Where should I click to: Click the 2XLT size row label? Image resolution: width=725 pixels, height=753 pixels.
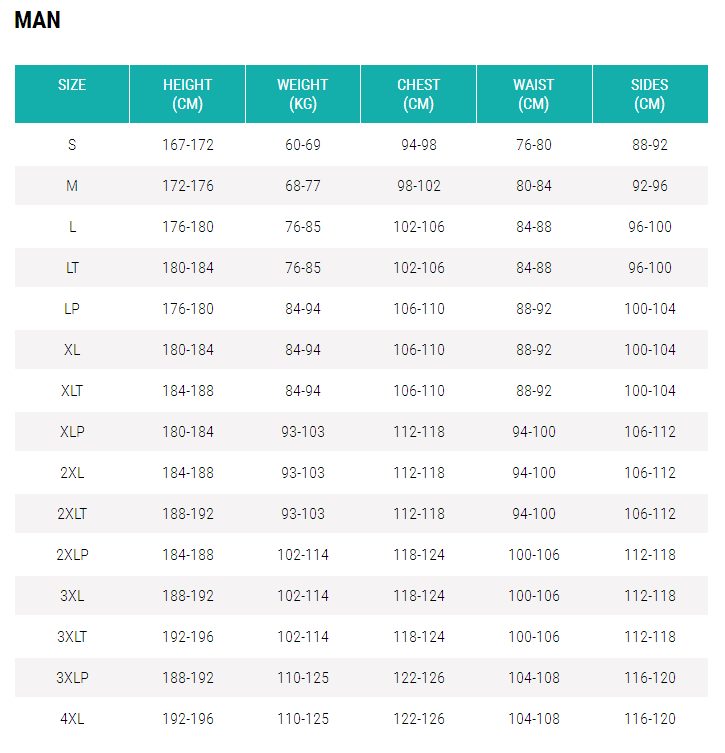pos(72,514)
